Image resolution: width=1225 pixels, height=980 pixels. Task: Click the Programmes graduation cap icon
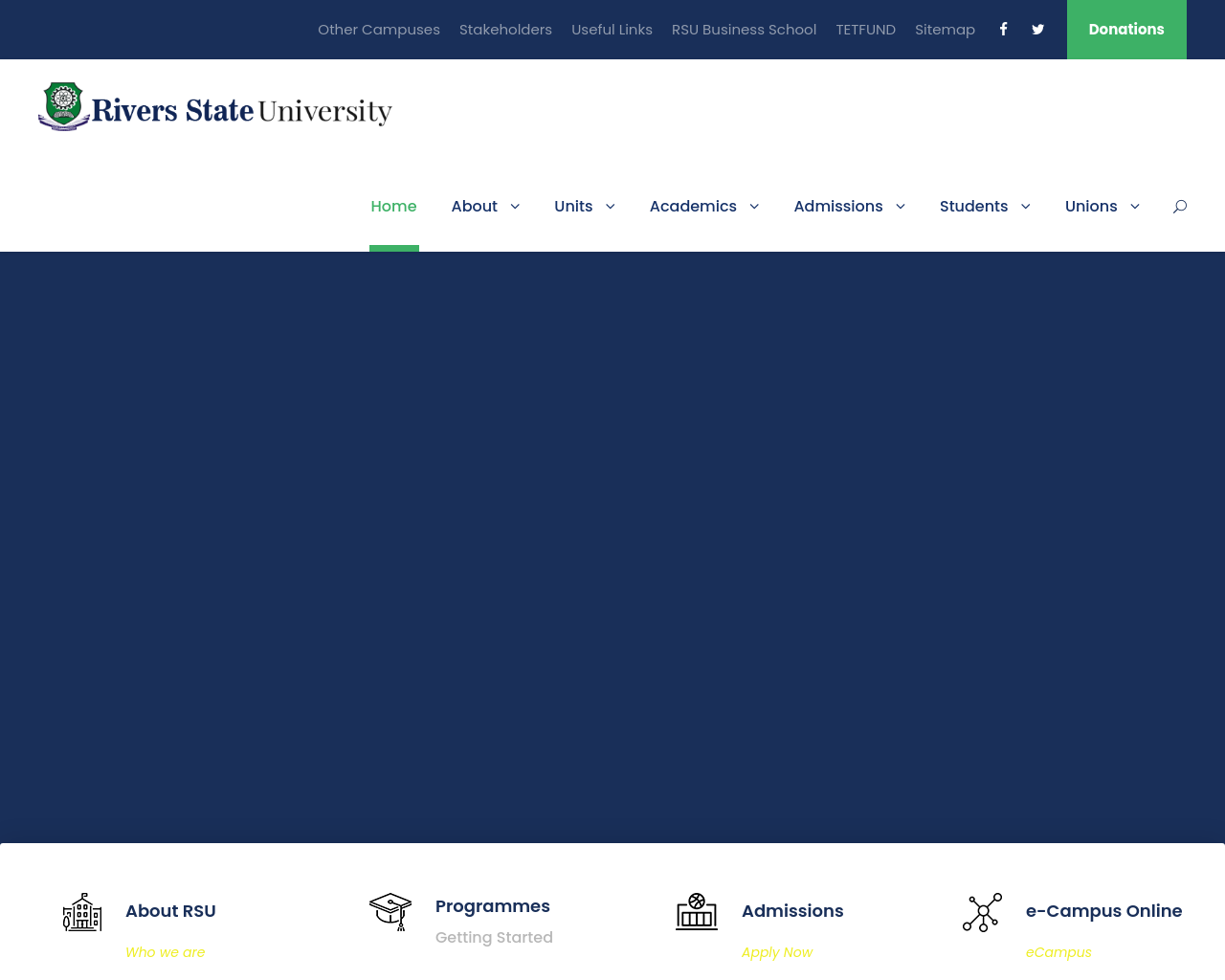click(x=390, y=912)
